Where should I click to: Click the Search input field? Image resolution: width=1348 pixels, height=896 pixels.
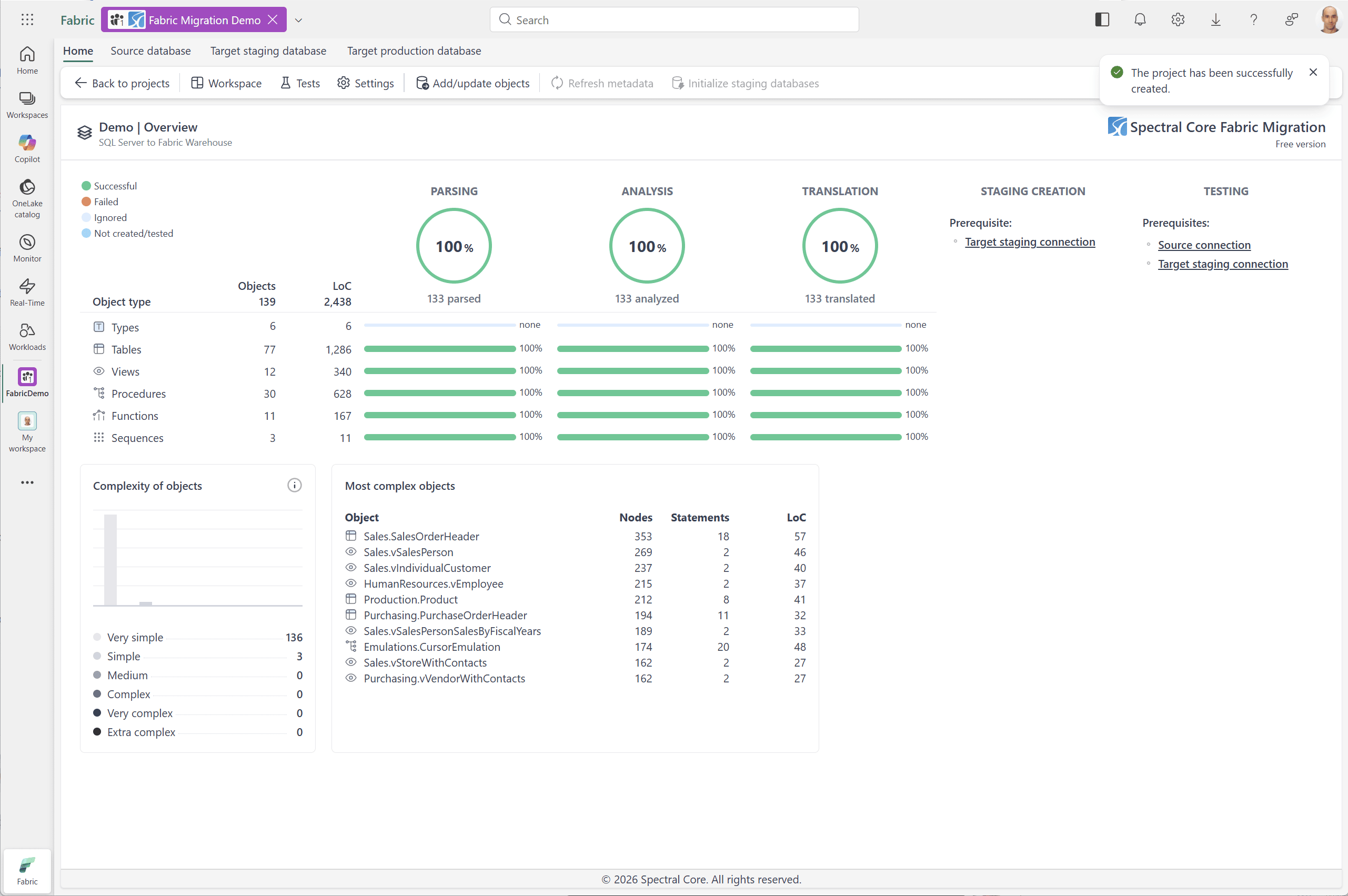tap(675, 20)
